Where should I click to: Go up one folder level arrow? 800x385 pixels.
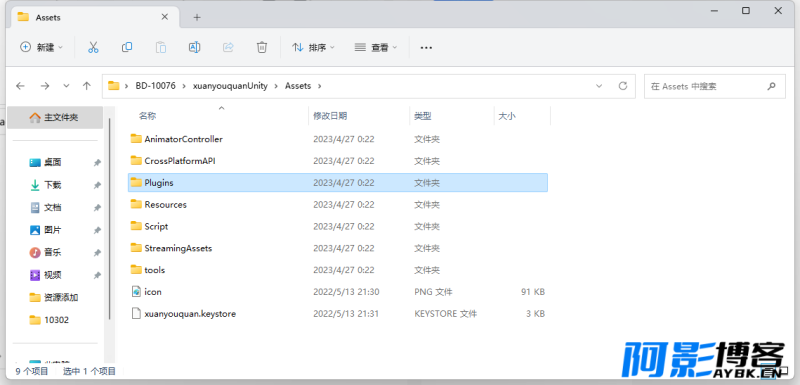[87, 86]
